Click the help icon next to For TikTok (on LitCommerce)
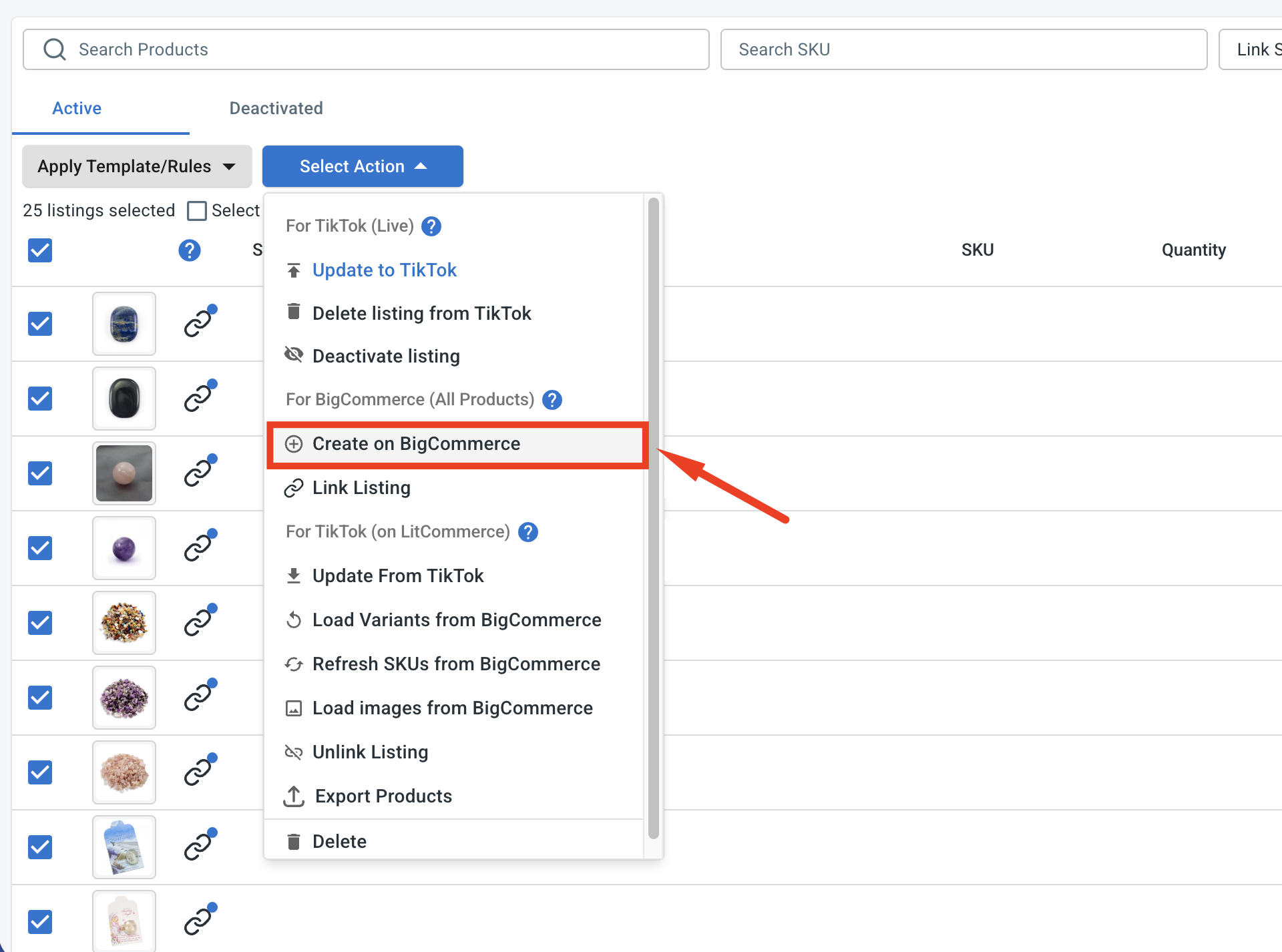Viewport: 1282px width, 952px height. 528,532
